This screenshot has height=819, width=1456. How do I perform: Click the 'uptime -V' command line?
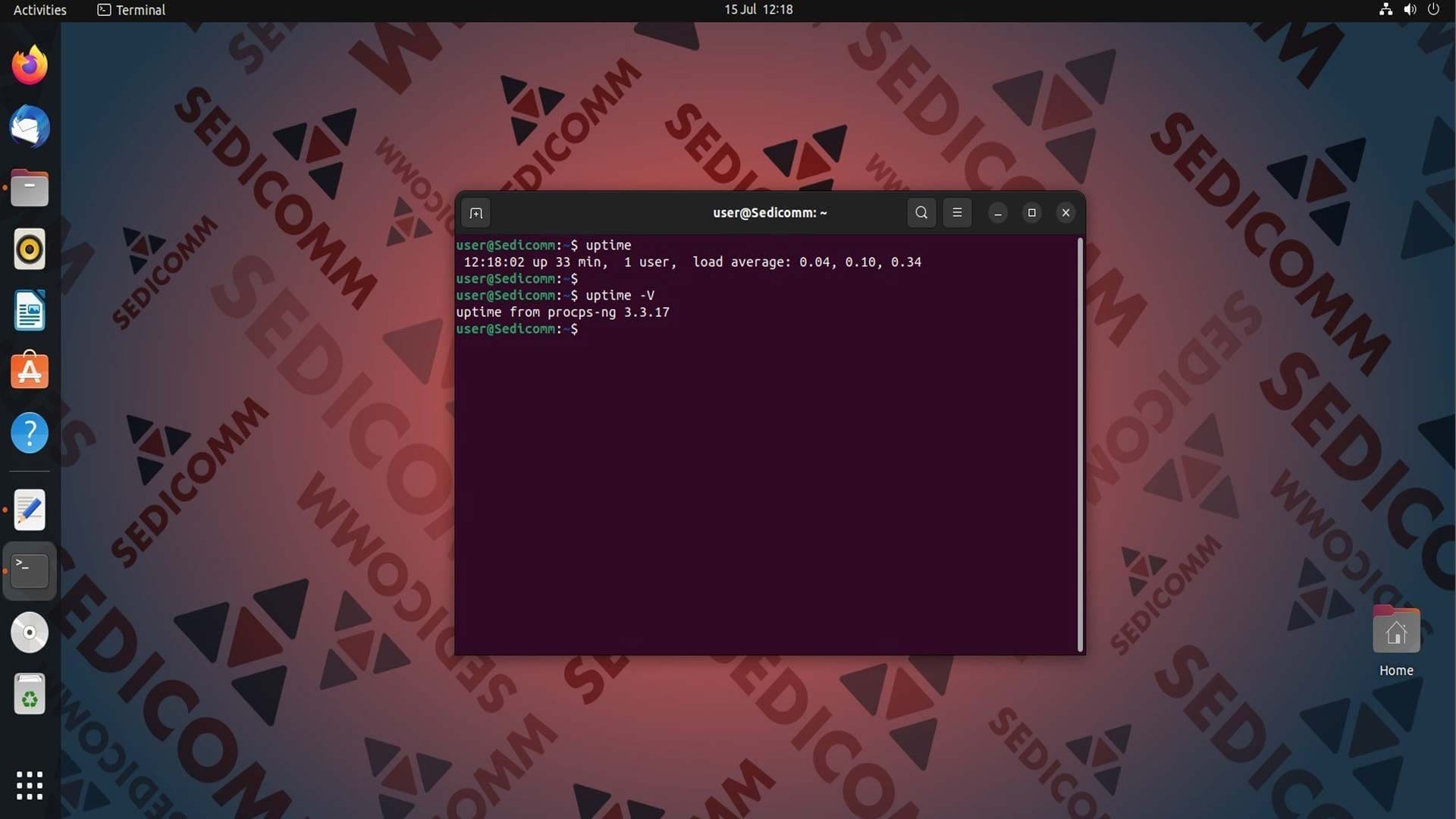point(555,296)
